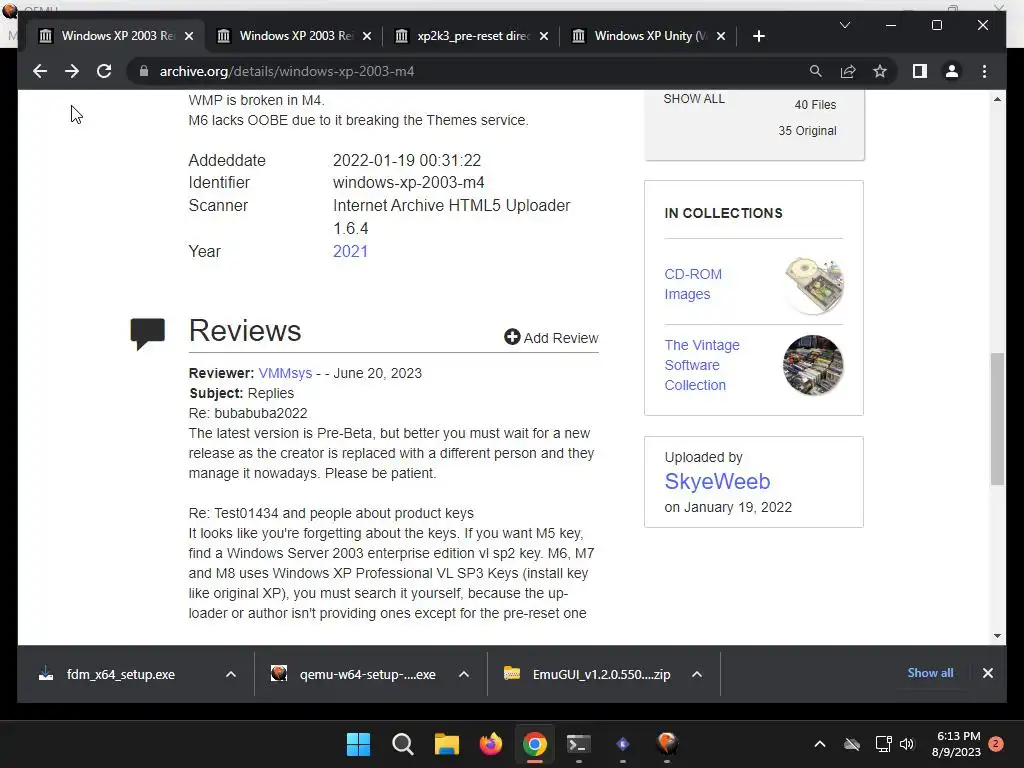Image resolution: width=1024 pixels, height=768 pixels.
Task: Open reviewer VMMsys profile link
Action: click(x=285, y=373)
